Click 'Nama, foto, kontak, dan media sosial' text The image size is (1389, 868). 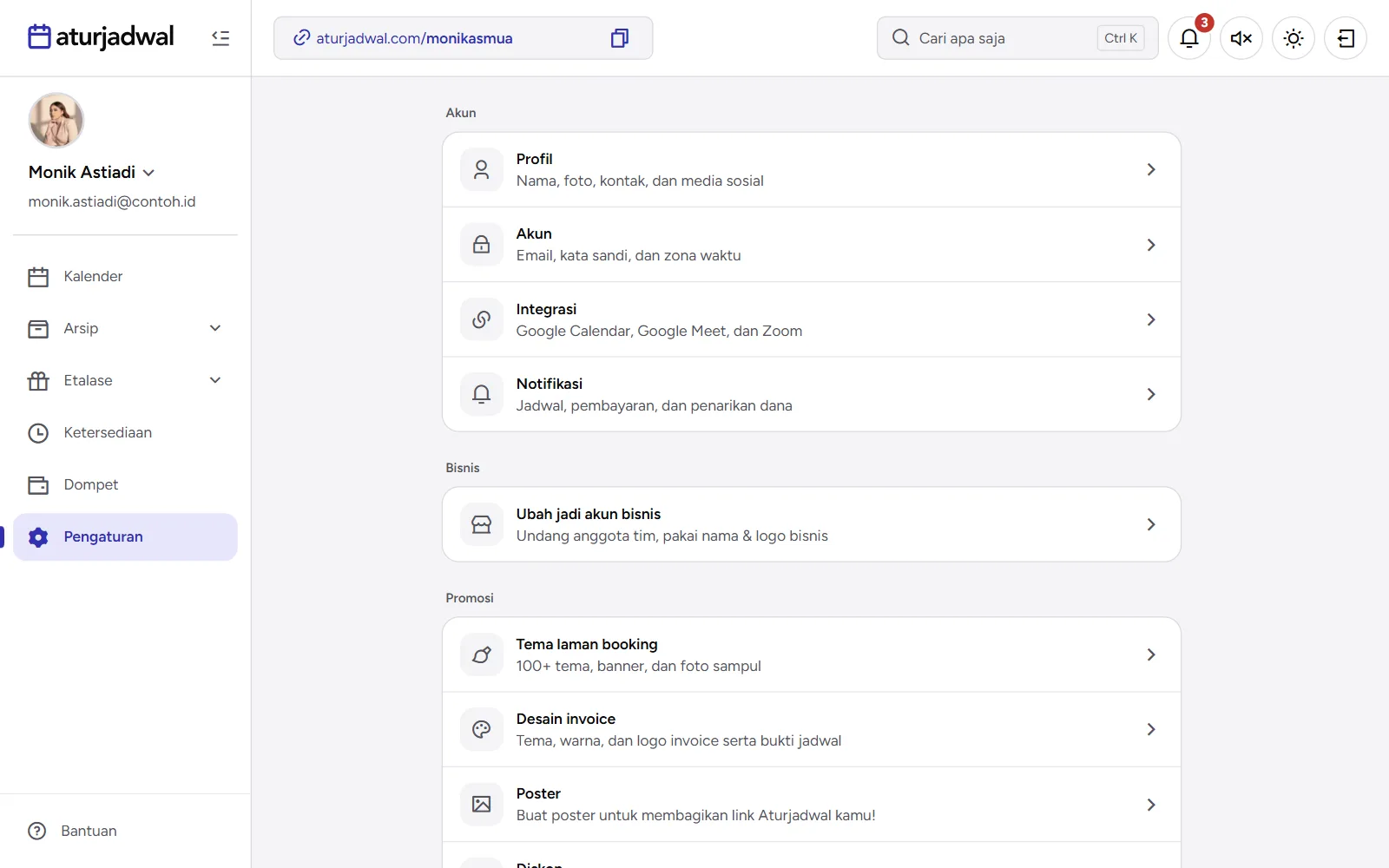pyautogui.click(x=640, y=181)
